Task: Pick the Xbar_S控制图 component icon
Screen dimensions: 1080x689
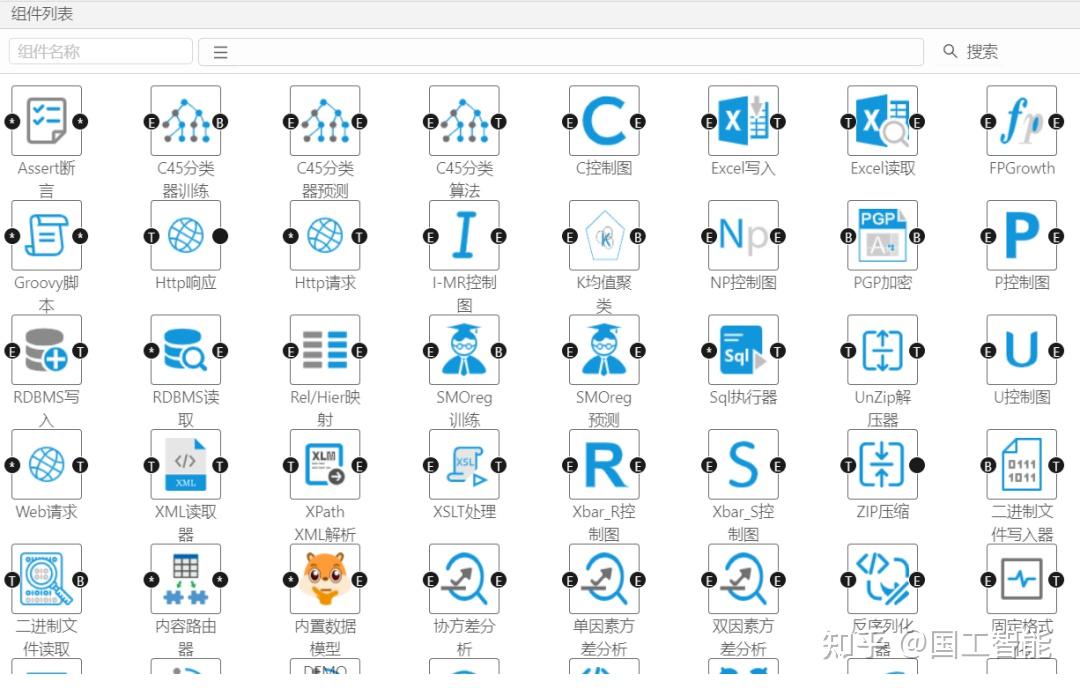Action: 743,464
